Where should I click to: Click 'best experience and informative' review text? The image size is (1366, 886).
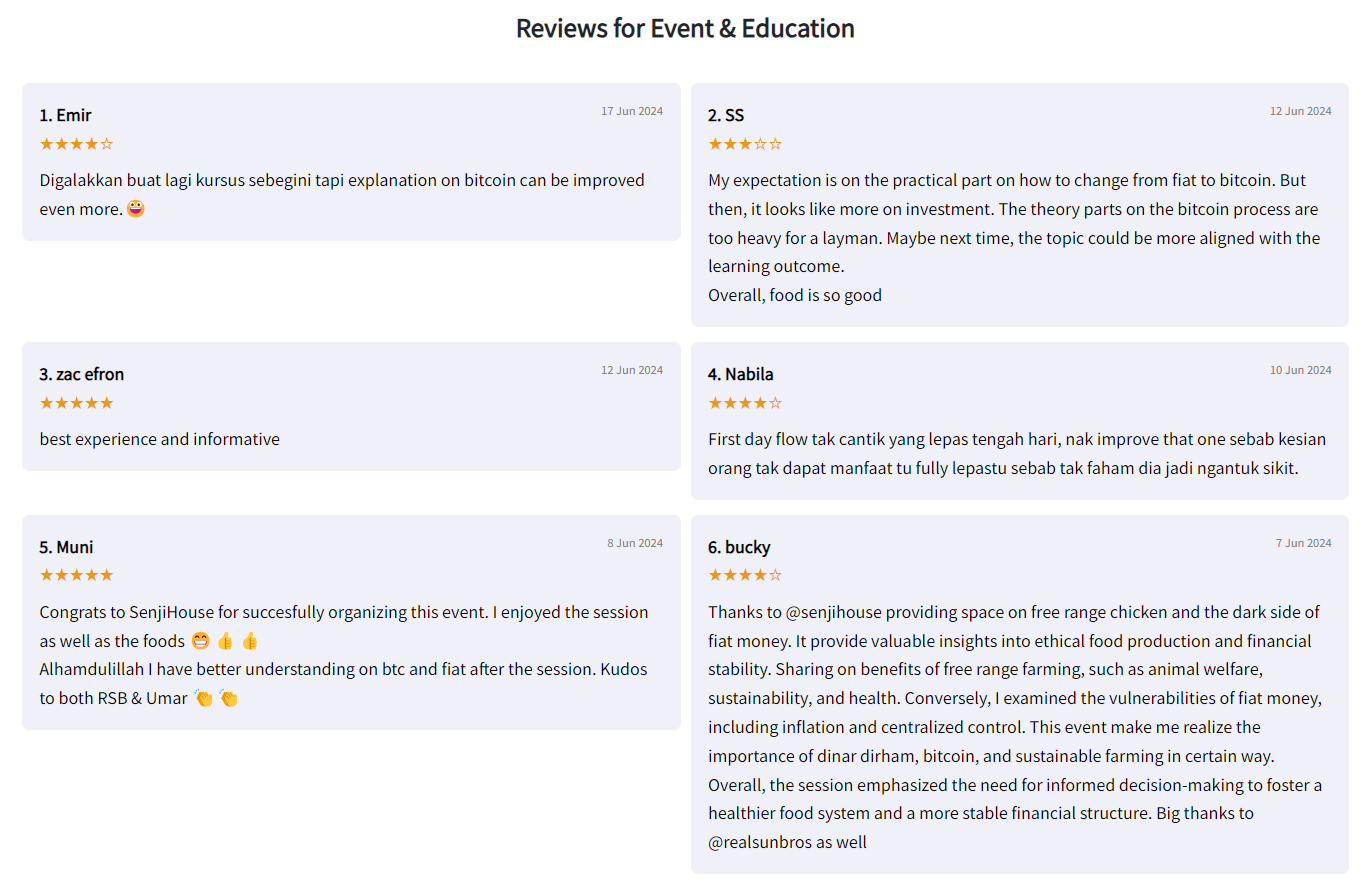pos(160,439)
